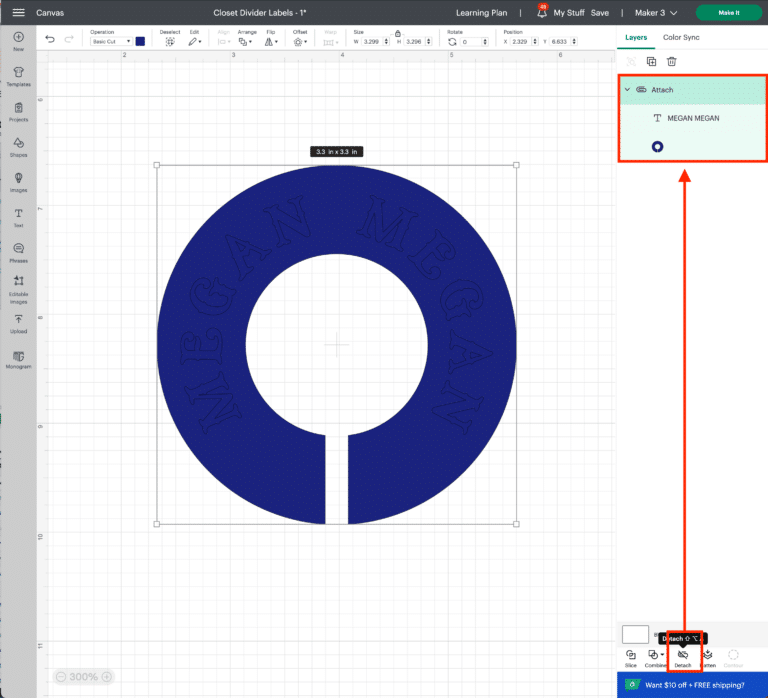Image resolution: width=768 pixels, height=698 pixels.
Task: Open the Operation Basic Cut dropdown
Action: pyautogui.click(x=110, y=41)
